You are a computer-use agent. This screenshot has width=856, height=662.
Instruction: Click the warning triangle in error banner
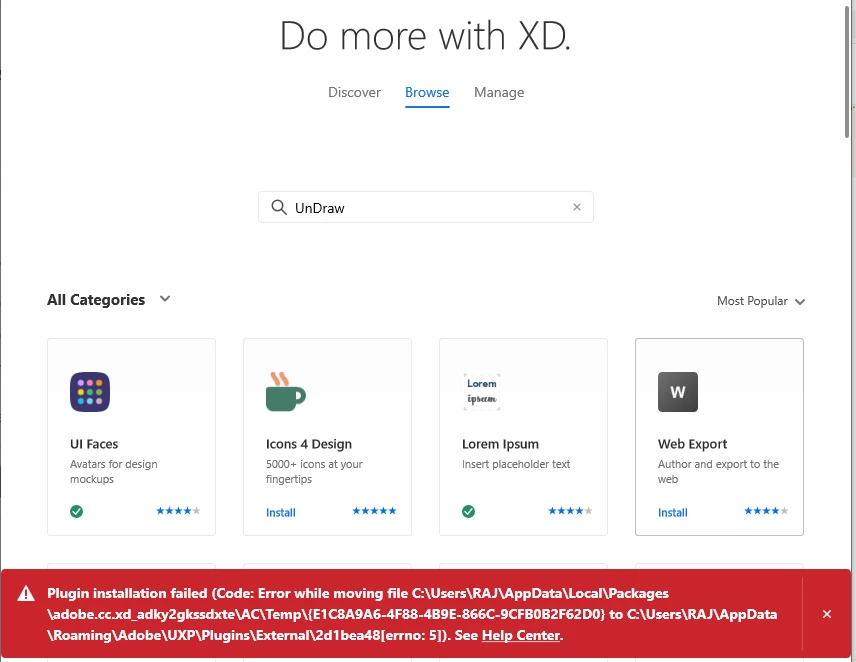[x=26, y=594]
